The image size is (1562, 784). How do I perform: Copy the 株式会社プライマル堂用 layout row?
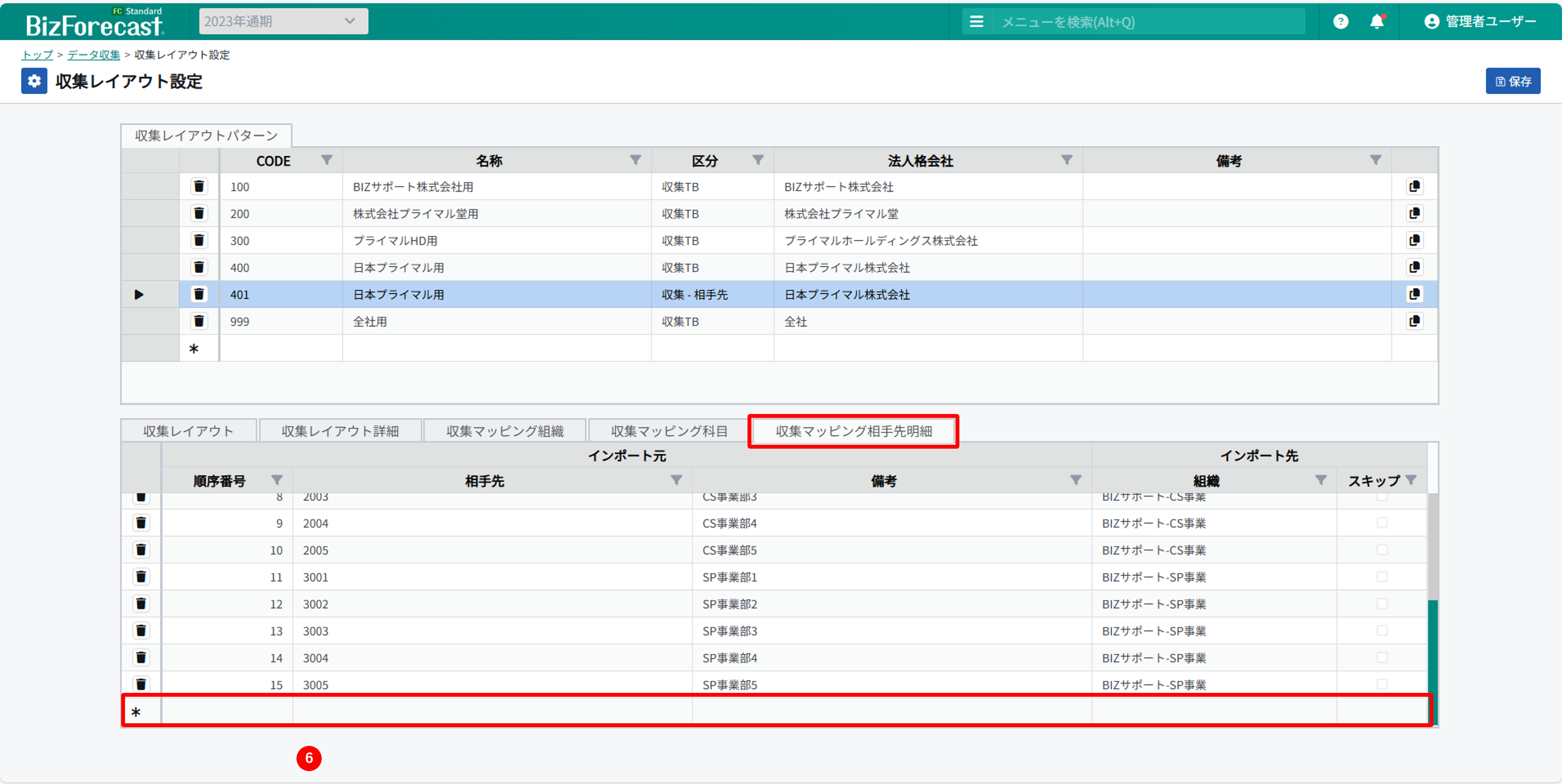[x=1414, y=213]
